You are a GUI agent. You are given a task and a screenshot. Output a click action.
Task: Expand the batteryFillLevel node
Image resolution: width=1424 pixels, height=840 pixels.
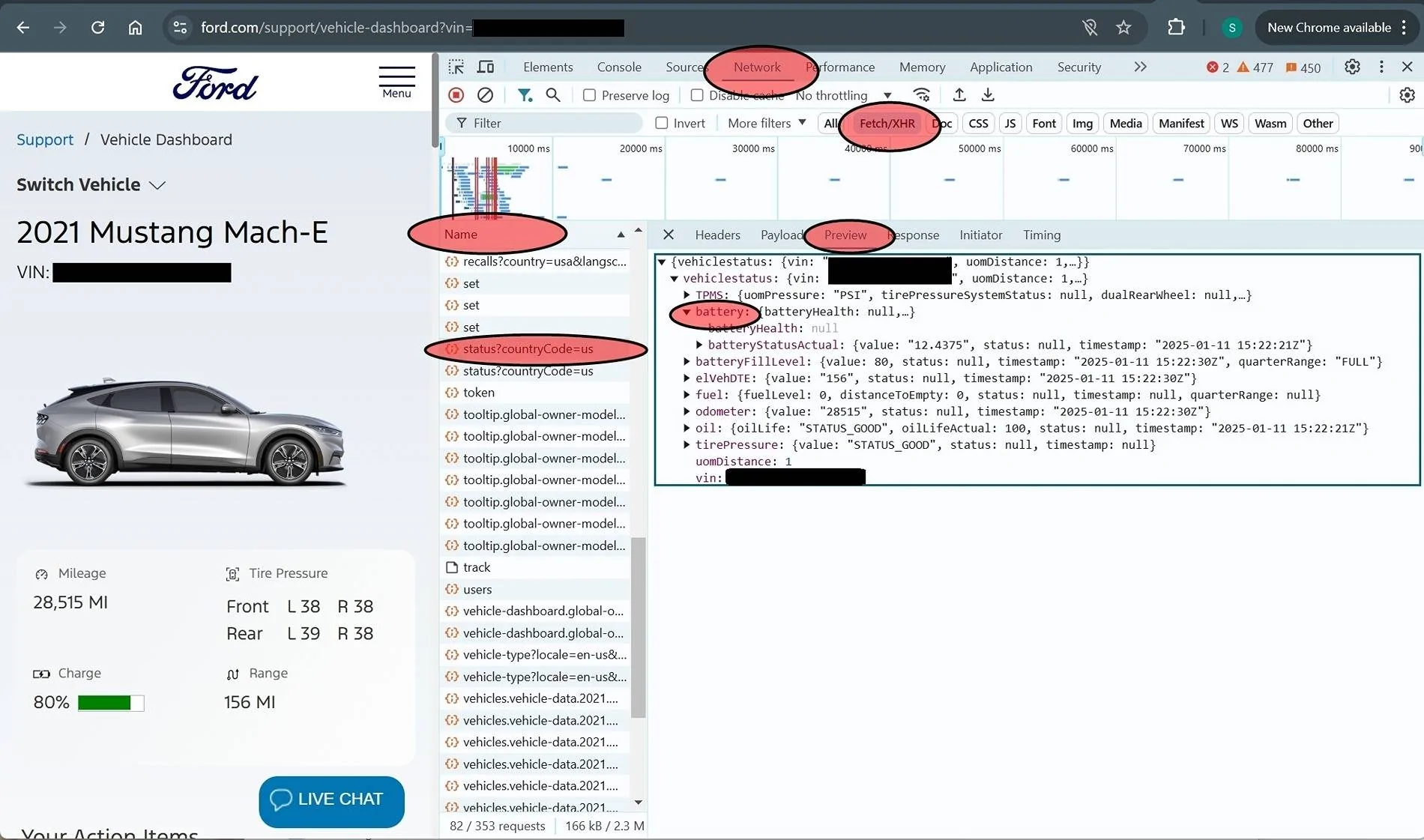687,361
